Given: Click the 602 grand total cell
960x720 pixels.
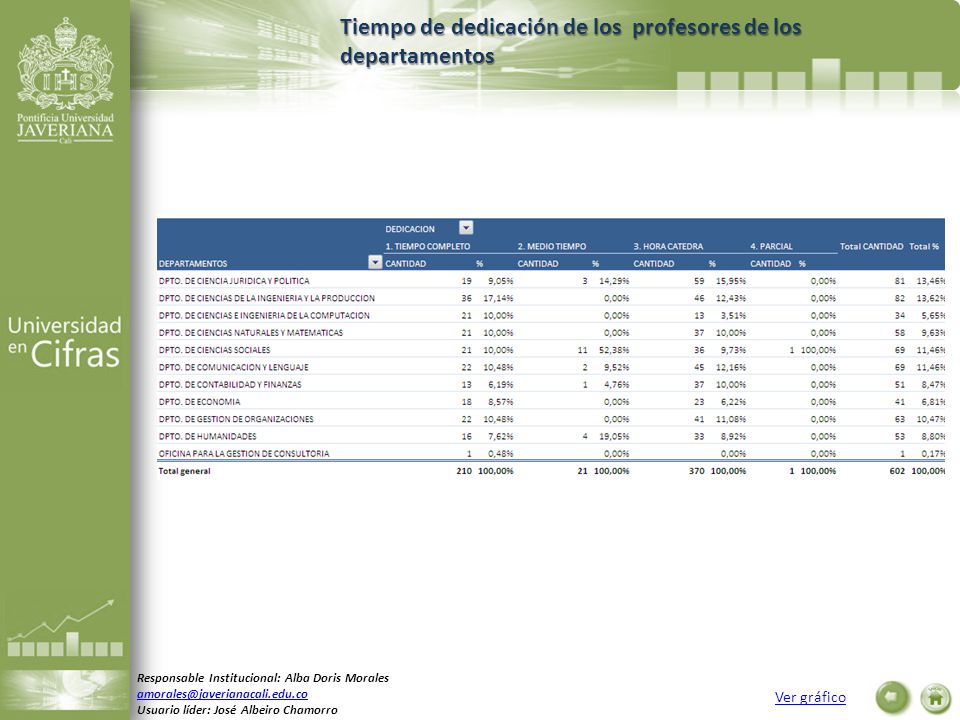Looking at the screenshot, I should tap(897, 471).
